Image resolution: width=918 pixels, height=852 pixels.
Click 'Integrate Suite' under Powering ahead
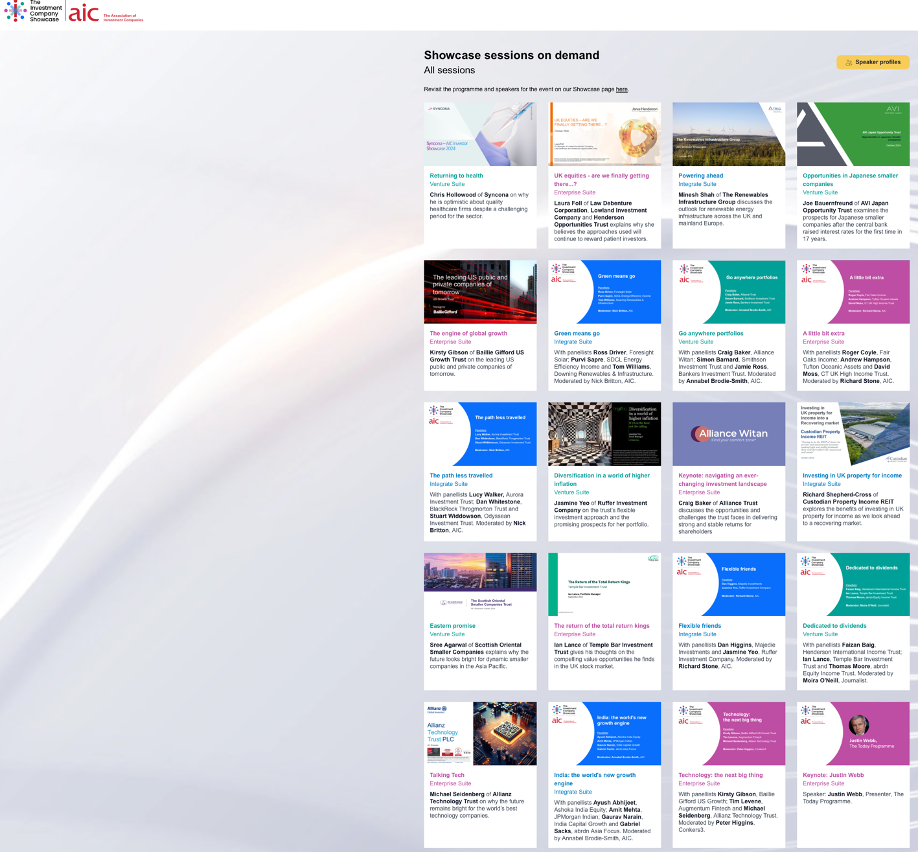click(x=697, y=184)
